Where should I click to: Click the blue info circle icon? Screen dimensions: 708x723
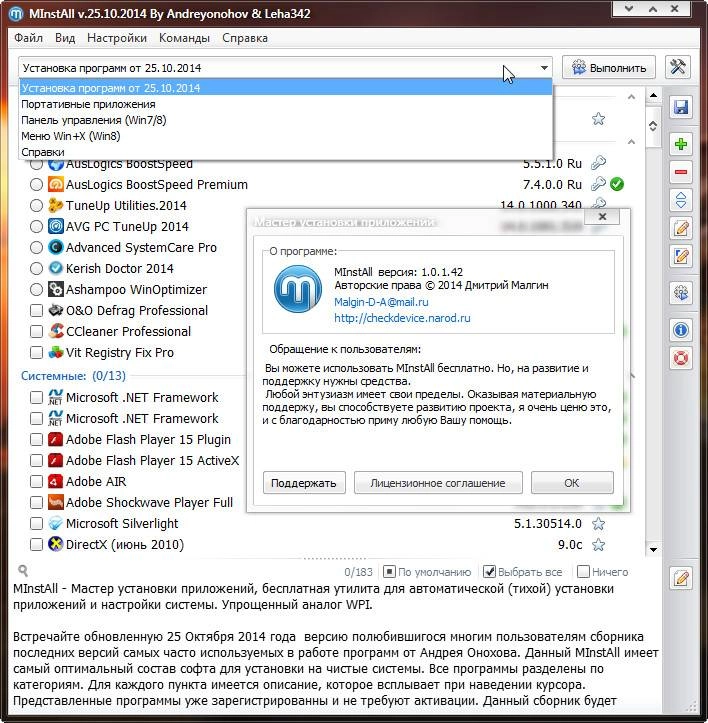[681, 330]
